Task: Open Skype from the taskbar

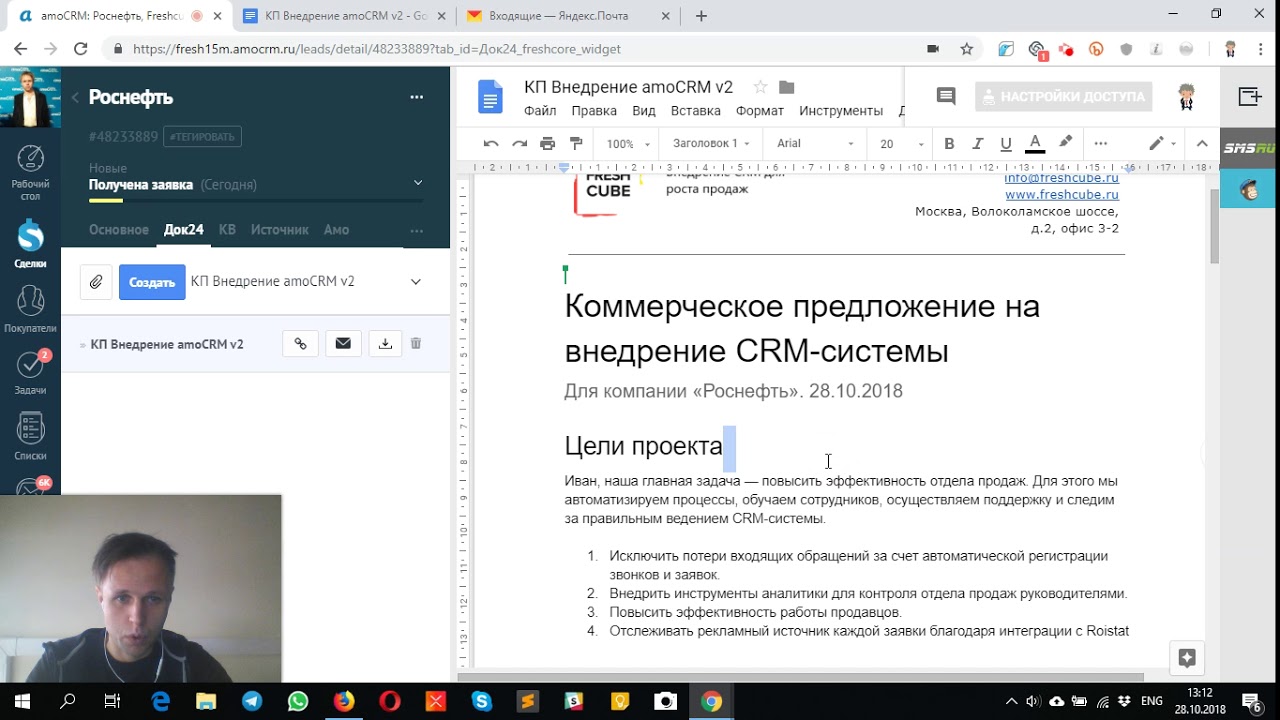Action: pos(482,701)
